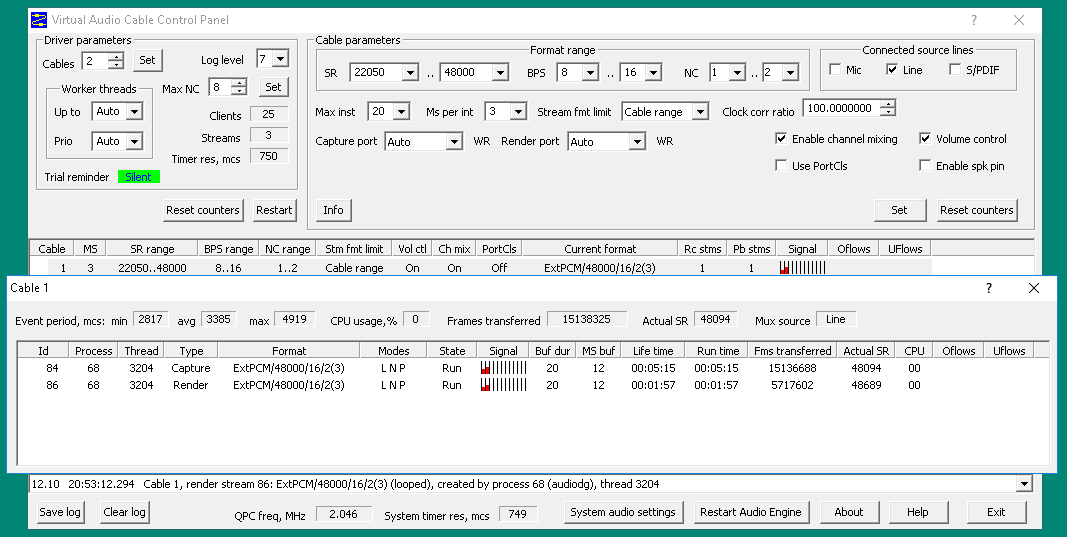
Task: Click the Set button in Cable parameters
Action: point(900,210)
